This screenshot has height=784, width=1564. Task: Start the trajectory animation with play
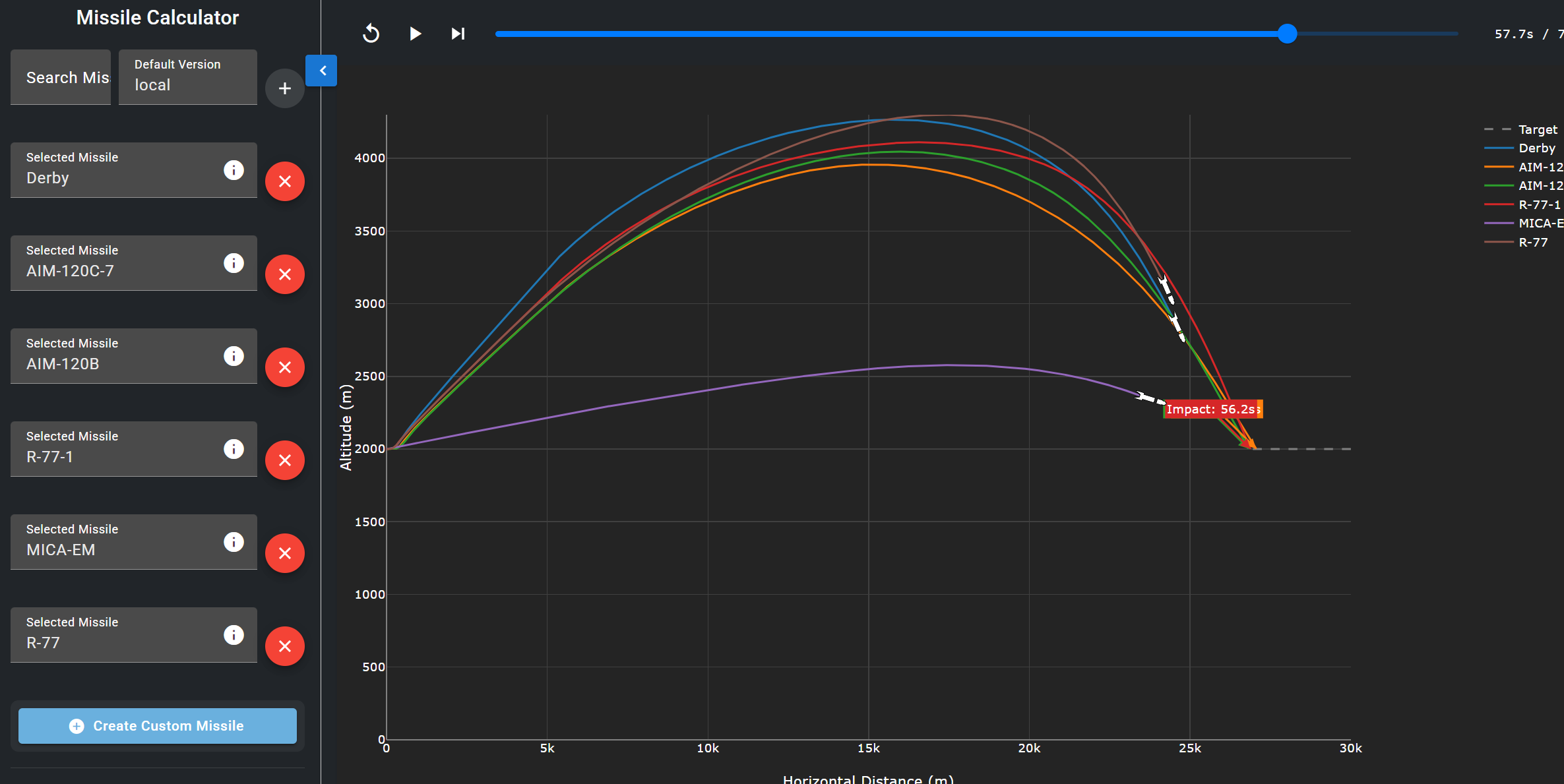415,34
